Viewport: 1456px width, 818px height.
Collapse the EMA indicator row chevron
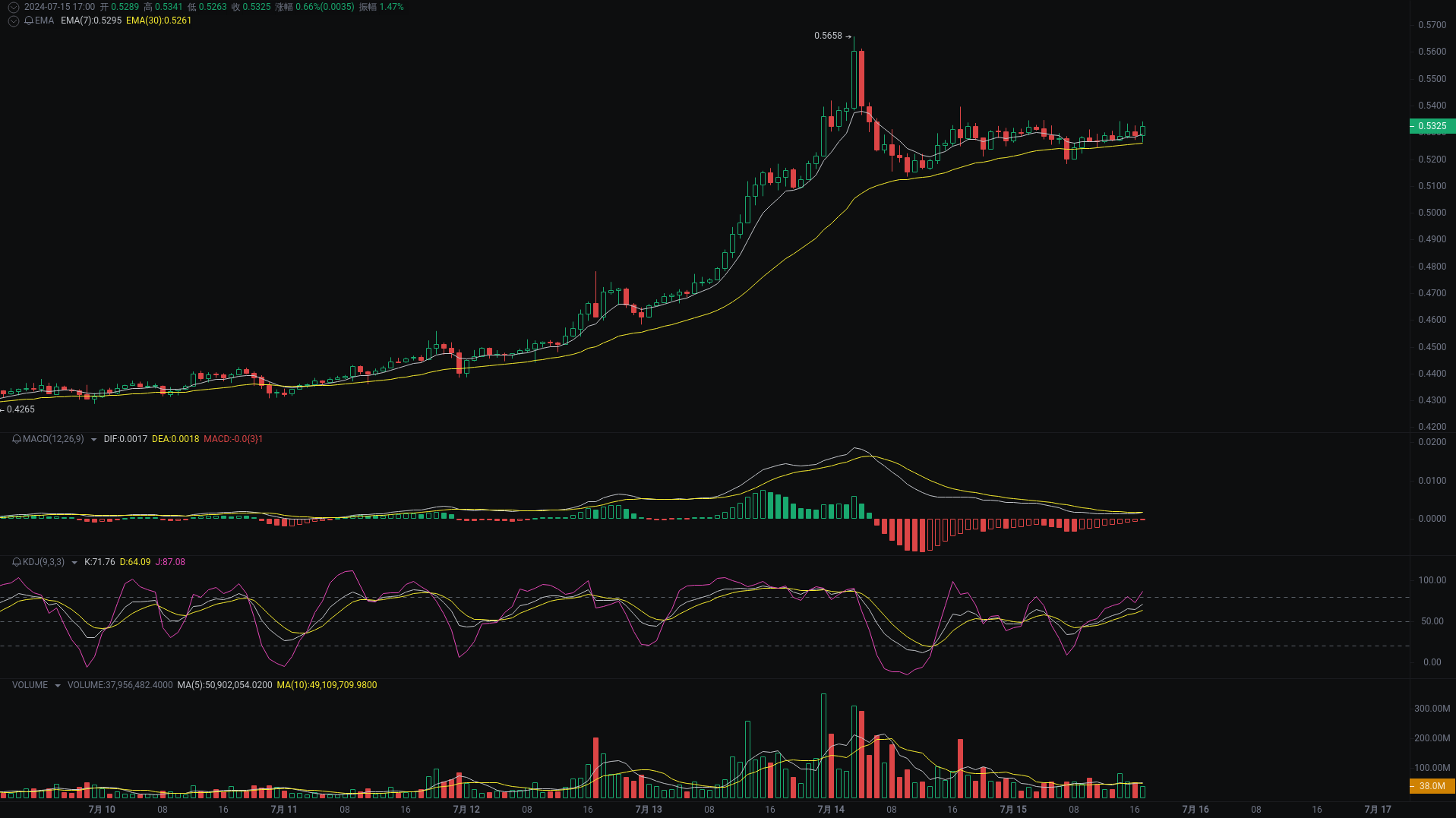coord(13,21)
